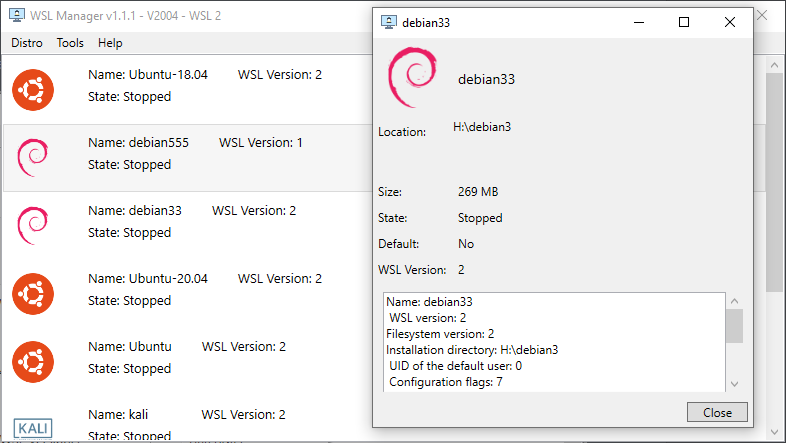This screenshot has height=443, width=786.
Task: Click the details textbox scrollbar thumb
Action: (734, 326)
